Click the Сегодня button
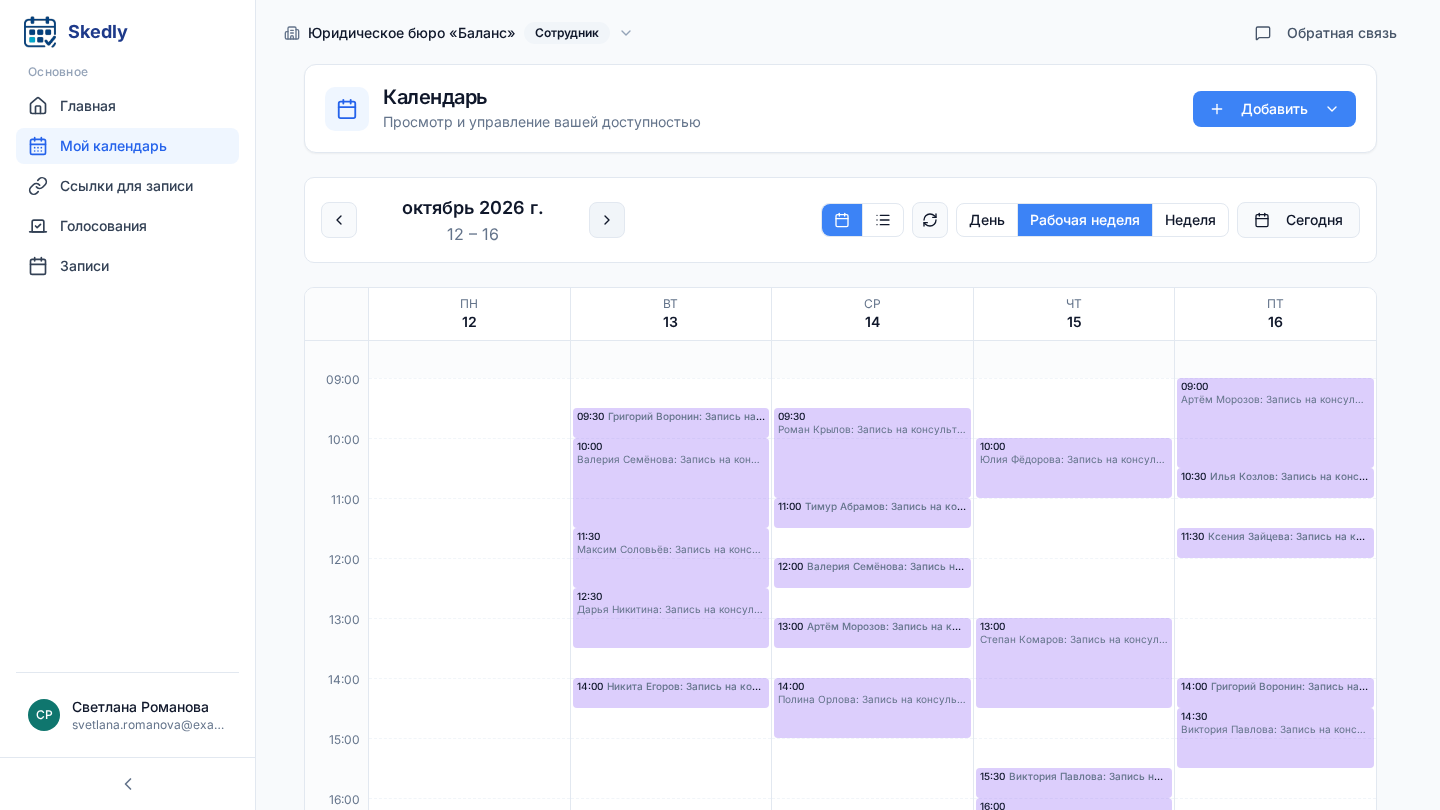This screenshot has width=1440, height=810. (1298, 220)
